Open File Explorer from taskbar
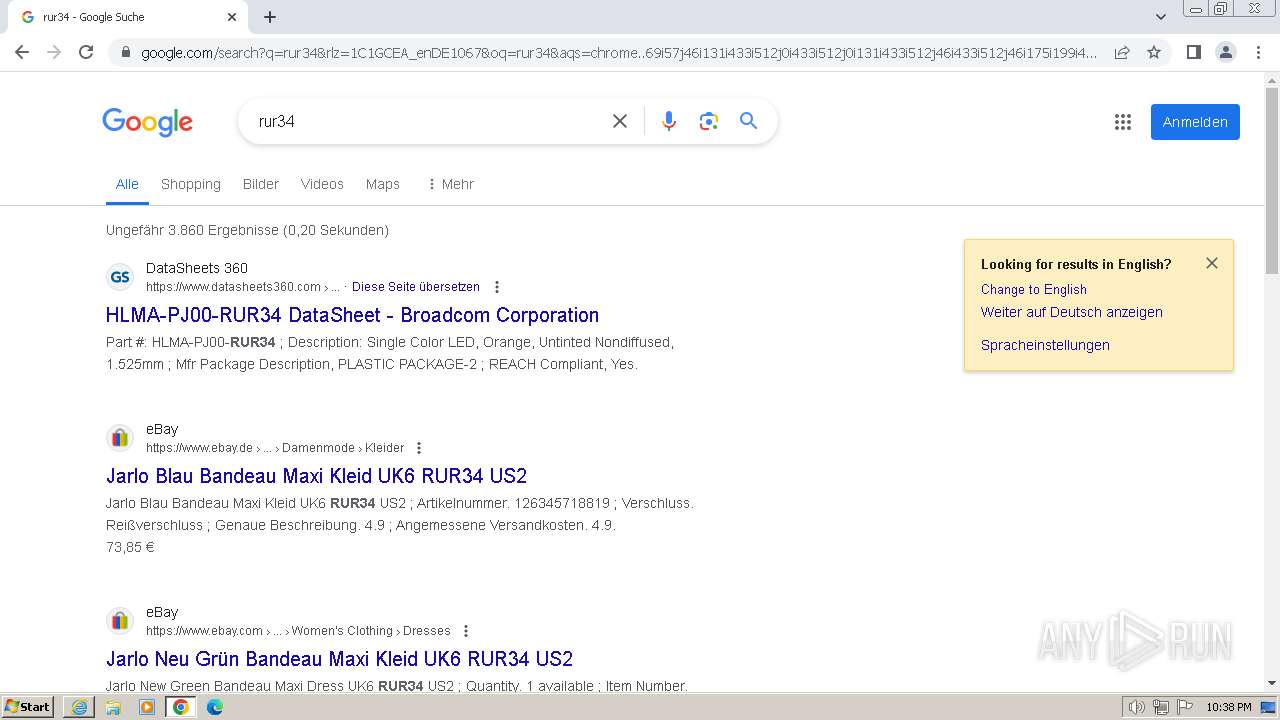The image size is (1280, 720). (x=113, y=707)
